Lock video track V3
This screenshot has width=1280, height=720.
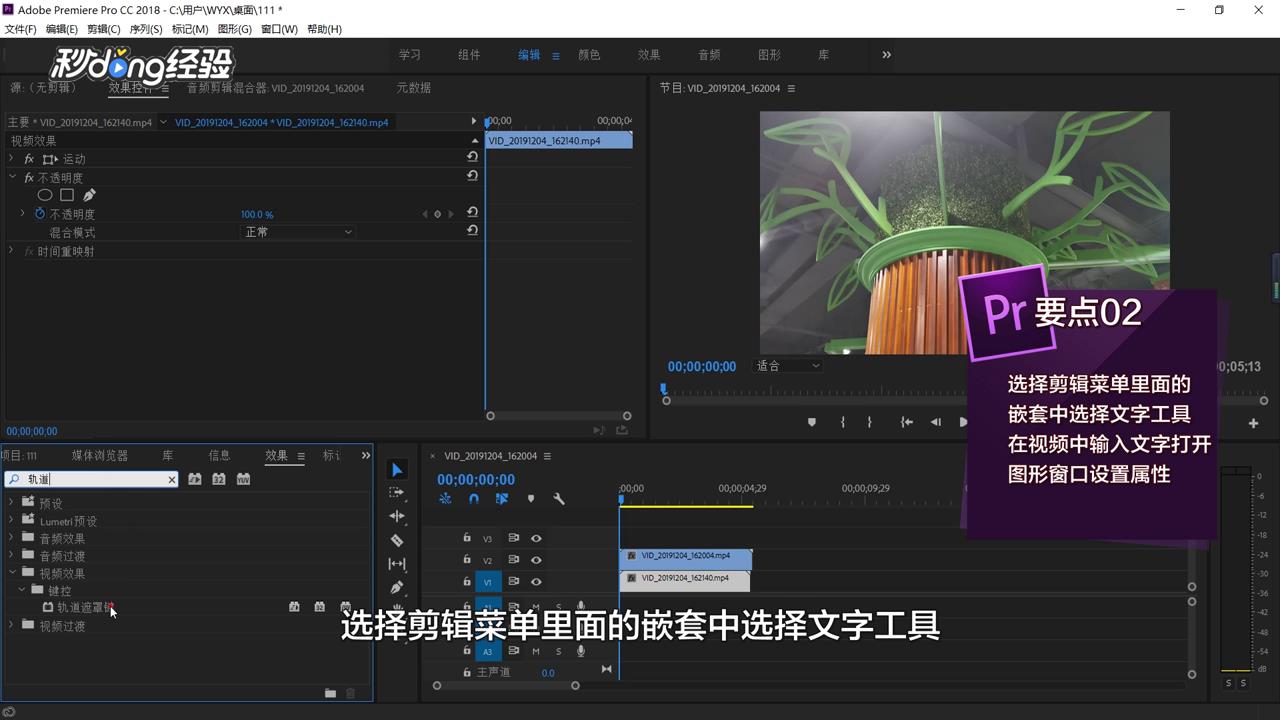(466, 538)
